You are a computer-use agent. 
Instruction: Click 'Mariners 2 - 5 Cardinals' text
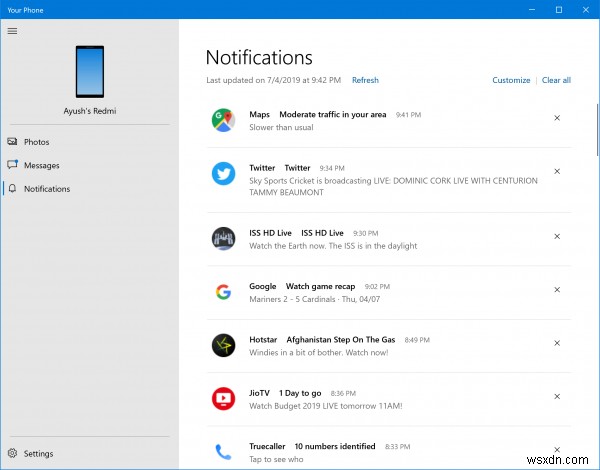[315, 299]
